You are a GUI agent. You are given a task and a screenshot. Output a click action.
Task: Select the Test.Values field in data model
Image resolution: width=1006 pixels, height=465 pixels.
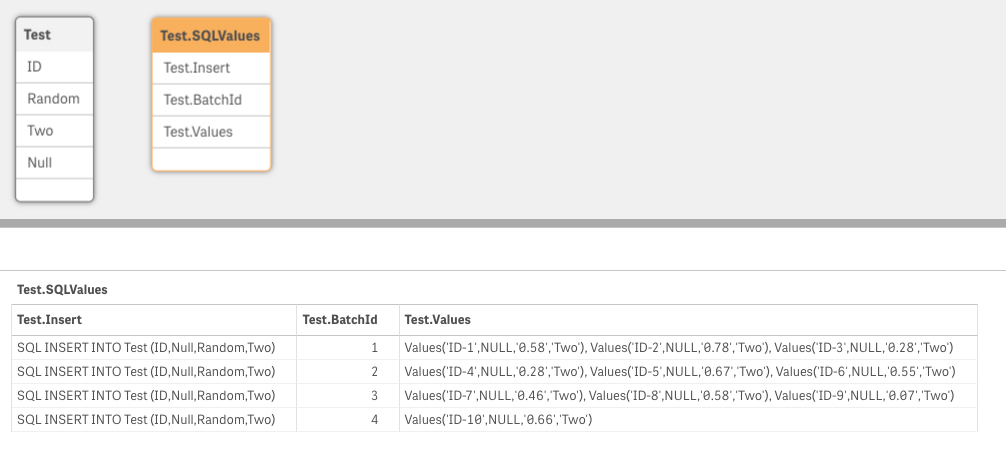point(211,132)
